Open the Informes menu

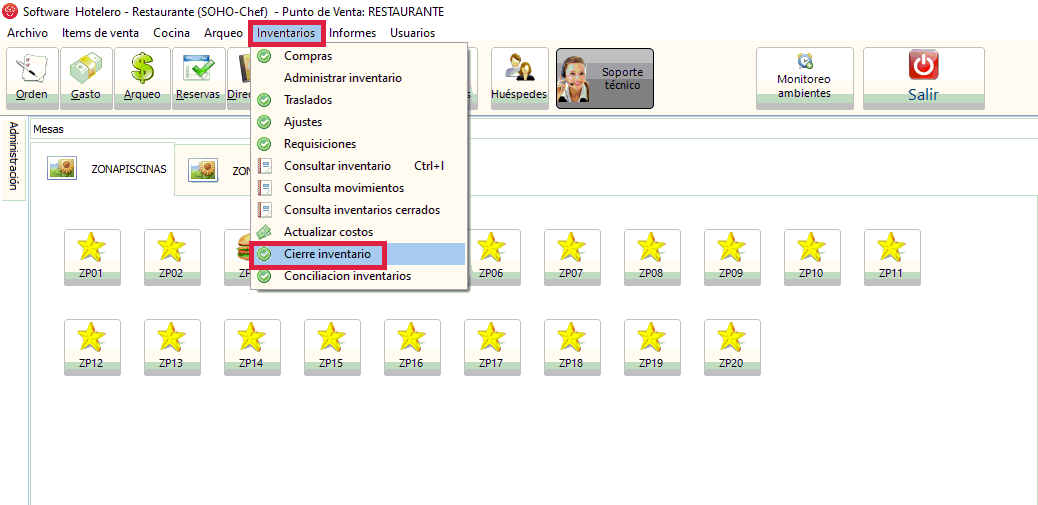[352, 33]
